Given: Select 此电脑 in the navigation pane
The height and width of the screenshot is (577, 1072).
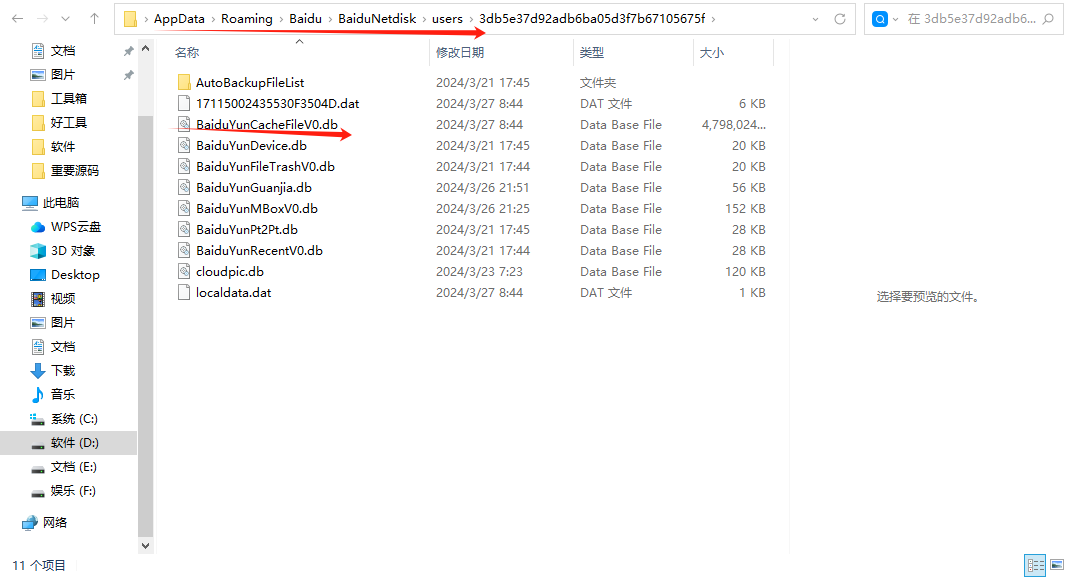Looking at the screenshot, I should click(61, 202).
